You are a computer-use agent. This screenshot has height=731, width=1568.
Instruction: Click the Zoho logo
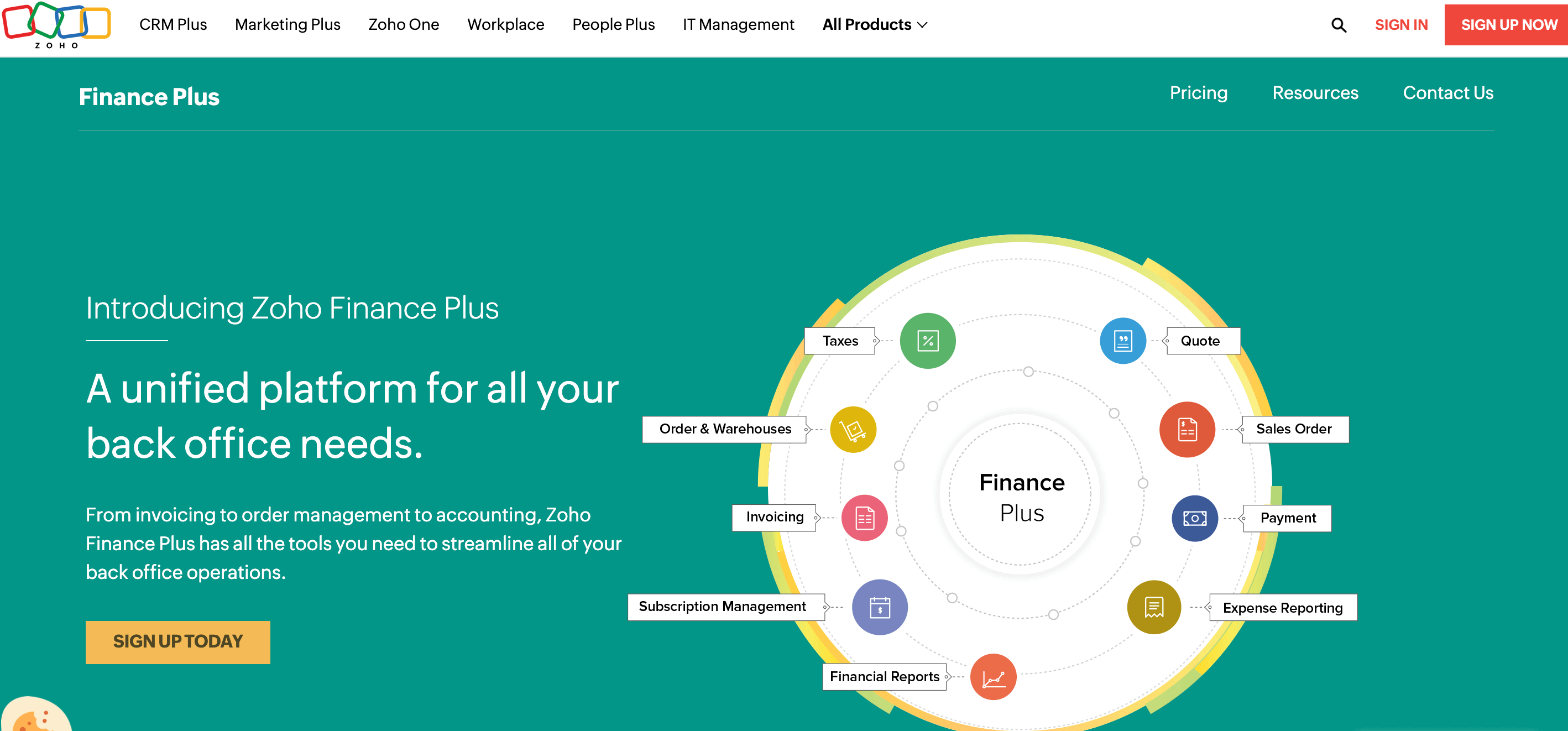coord(56,25)
